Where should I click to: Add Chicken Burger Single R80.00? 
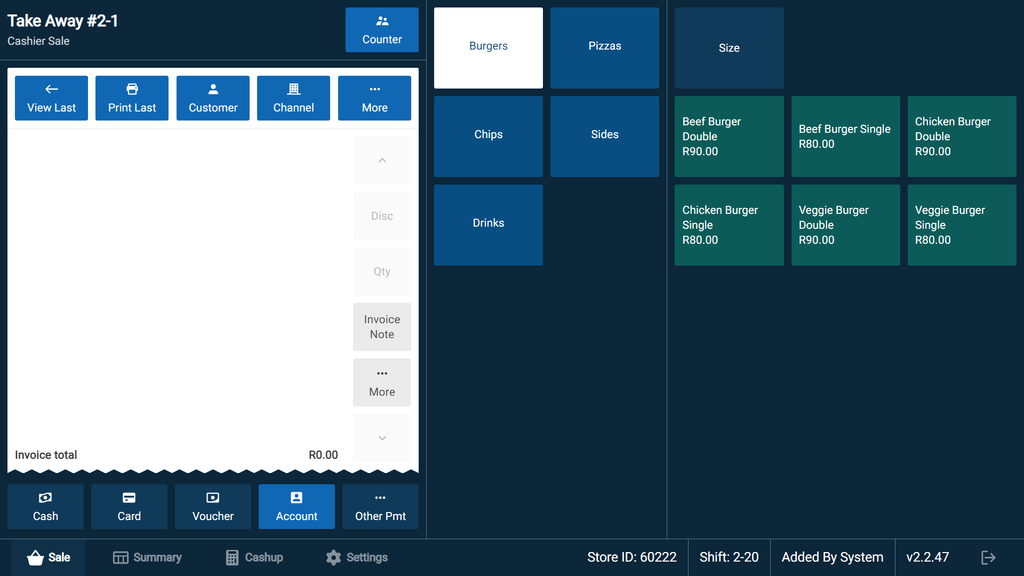[x=729, y=225]
